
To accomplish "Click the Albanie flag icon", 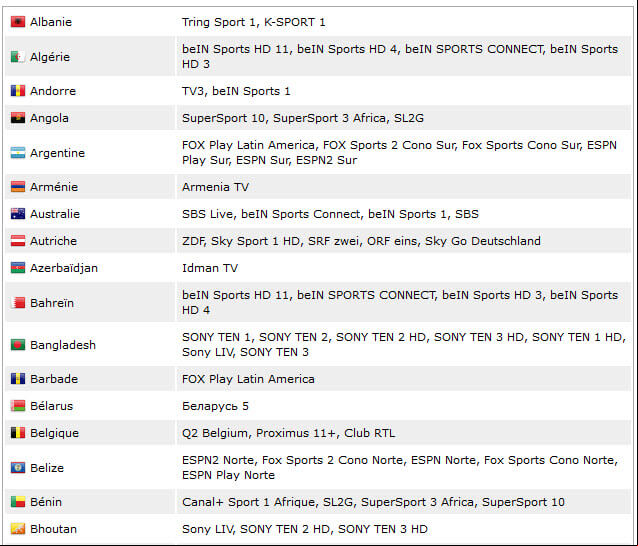I will coord(18,22).
